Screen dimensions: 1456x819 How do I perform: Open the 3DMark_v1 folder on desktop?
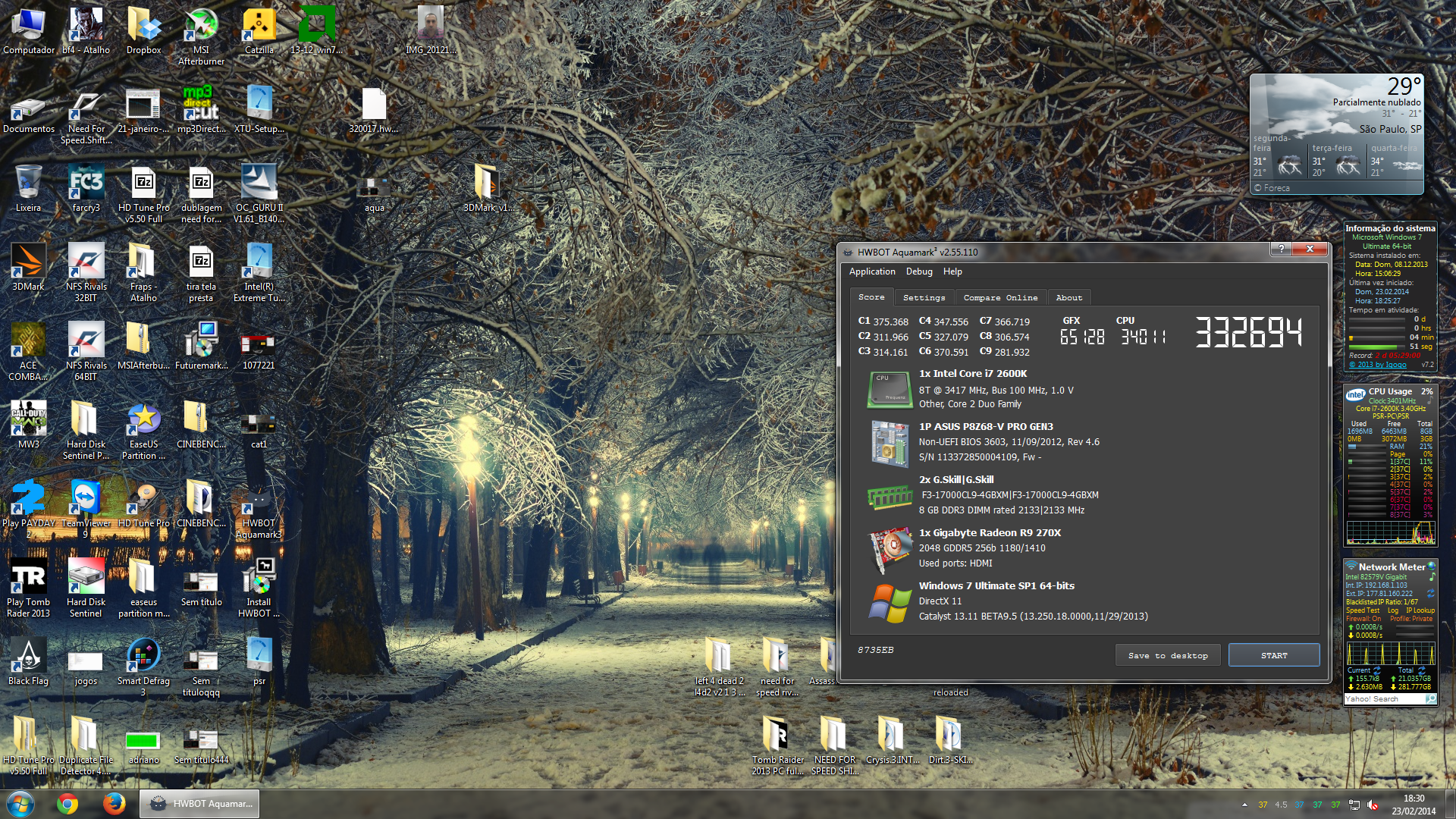pos(488,188)
